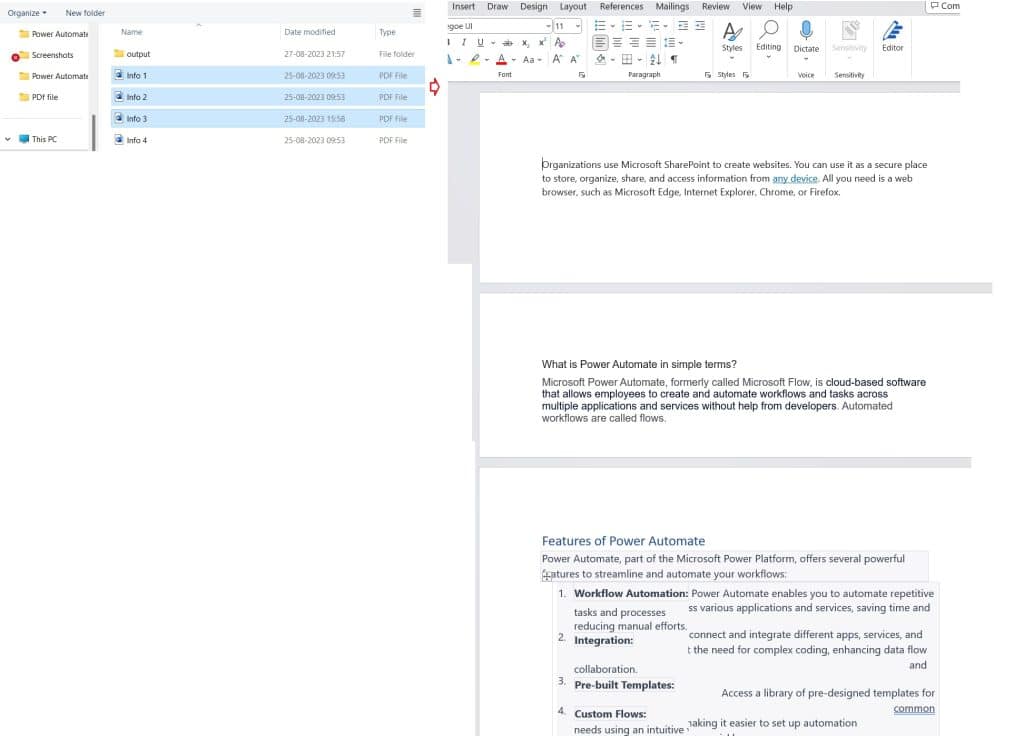This screenshot has width=1024, height=736.
Task: Open the Editor proofing pane
Action: 892,37
